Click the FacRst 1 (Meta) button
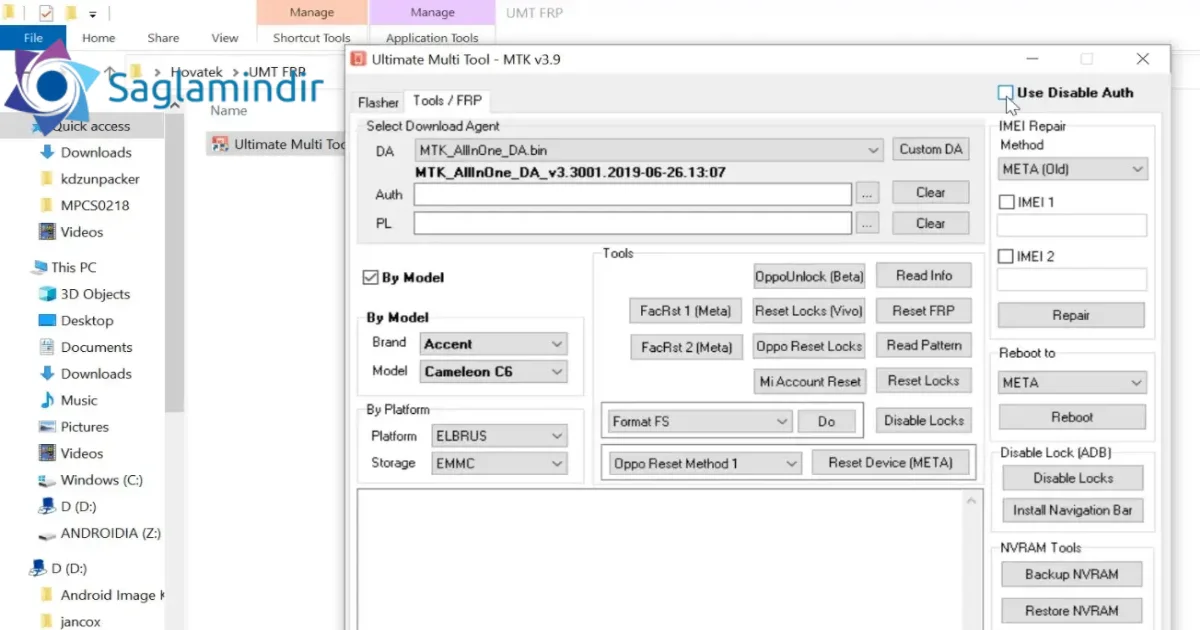This screenshot has width=1200, height=630. pos(686,311)
